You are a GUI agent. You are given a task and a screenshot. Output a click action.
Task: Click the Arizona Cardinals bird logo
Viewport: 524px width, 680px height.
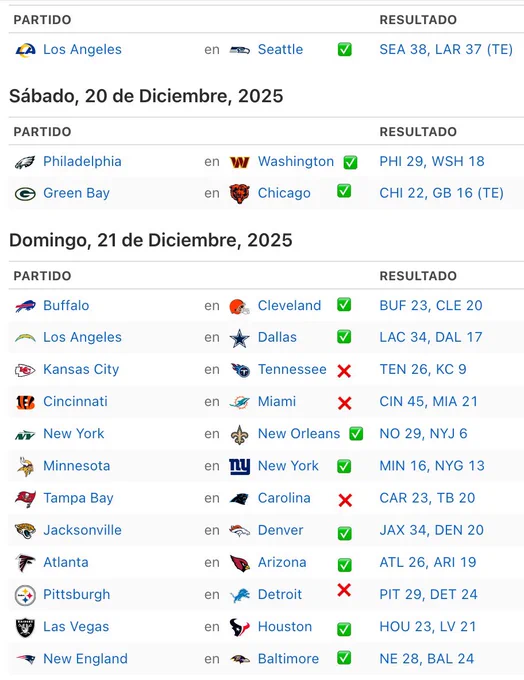pos(239,563)
